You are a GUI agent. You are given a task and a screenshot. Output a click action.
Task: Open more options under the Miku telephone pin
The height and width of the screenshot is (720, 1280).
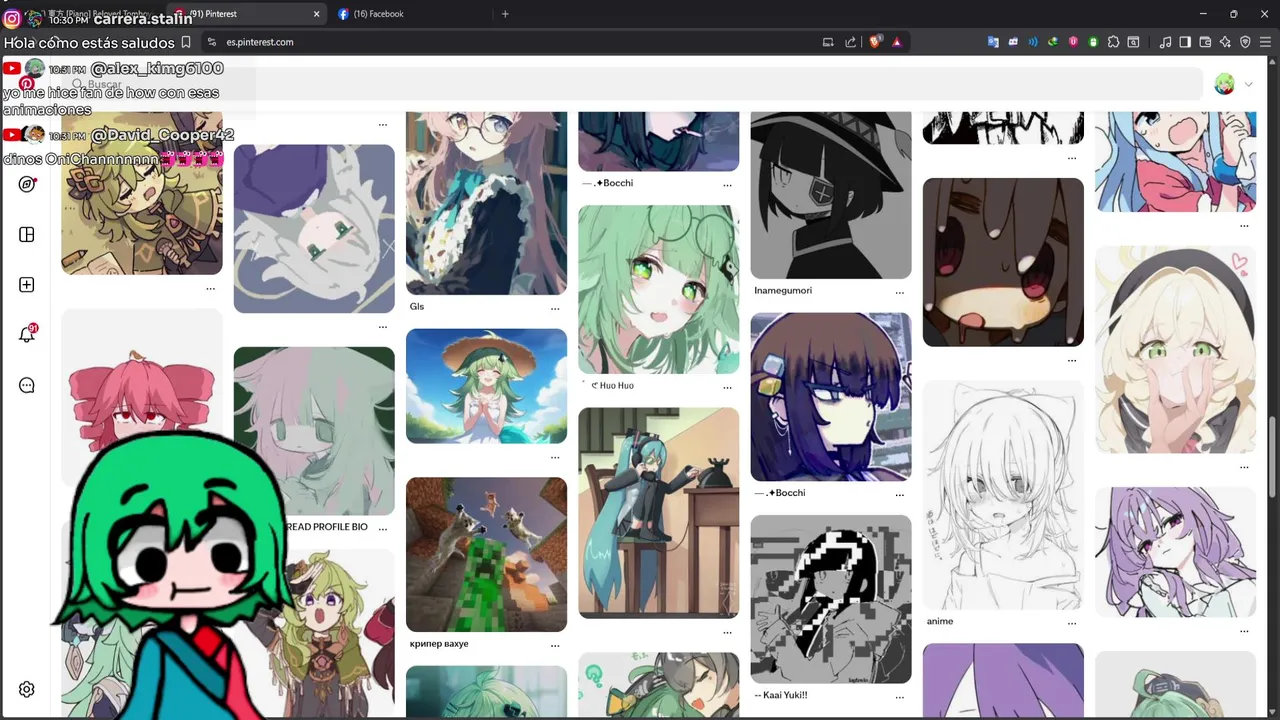coord(727,632)
